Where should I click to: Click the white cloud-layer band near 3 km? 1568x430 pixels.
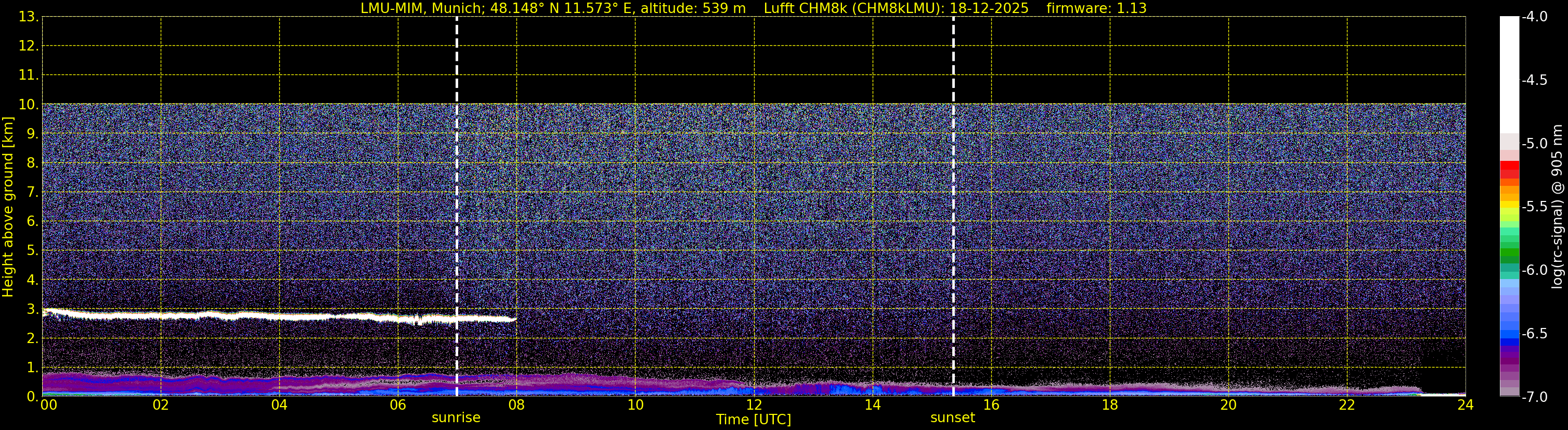(x=279, y=316)
